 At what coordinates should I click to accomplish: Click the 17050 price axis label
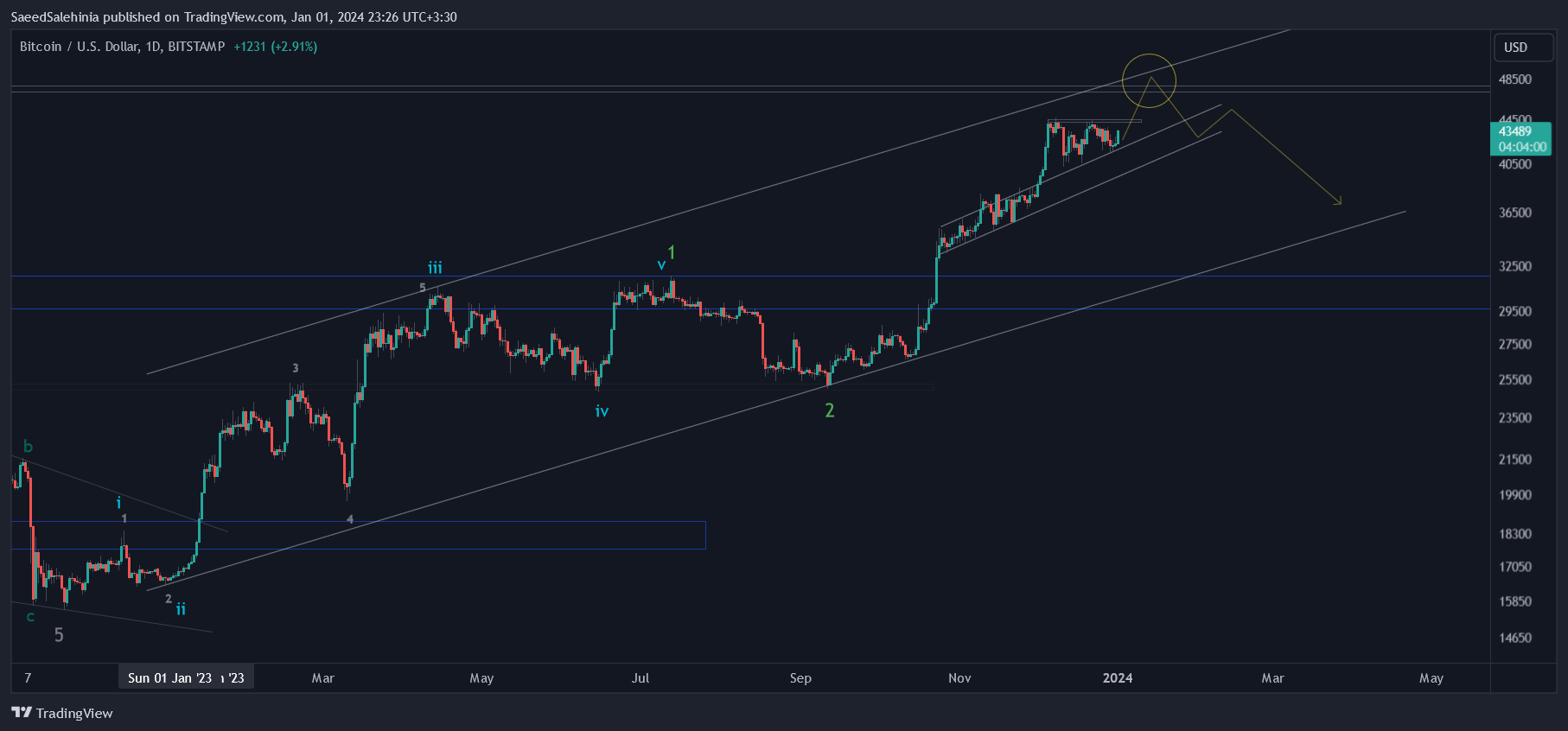pos(1515,567)
